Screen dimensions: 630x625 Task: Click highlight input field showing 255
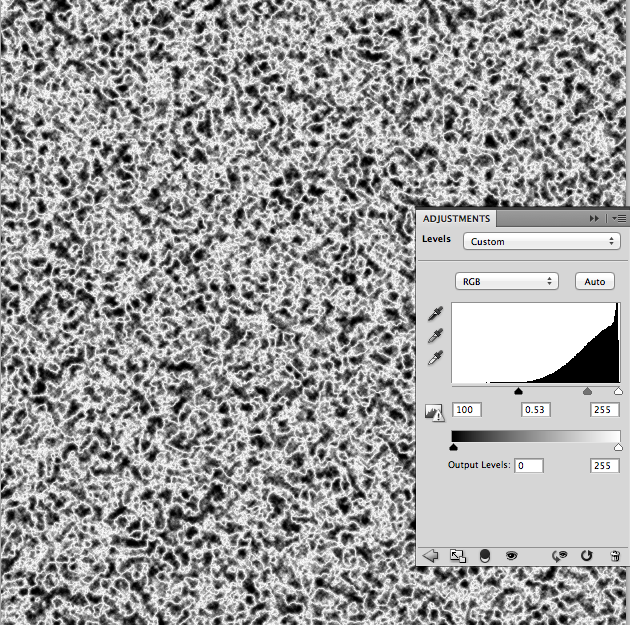pos(605,410)
